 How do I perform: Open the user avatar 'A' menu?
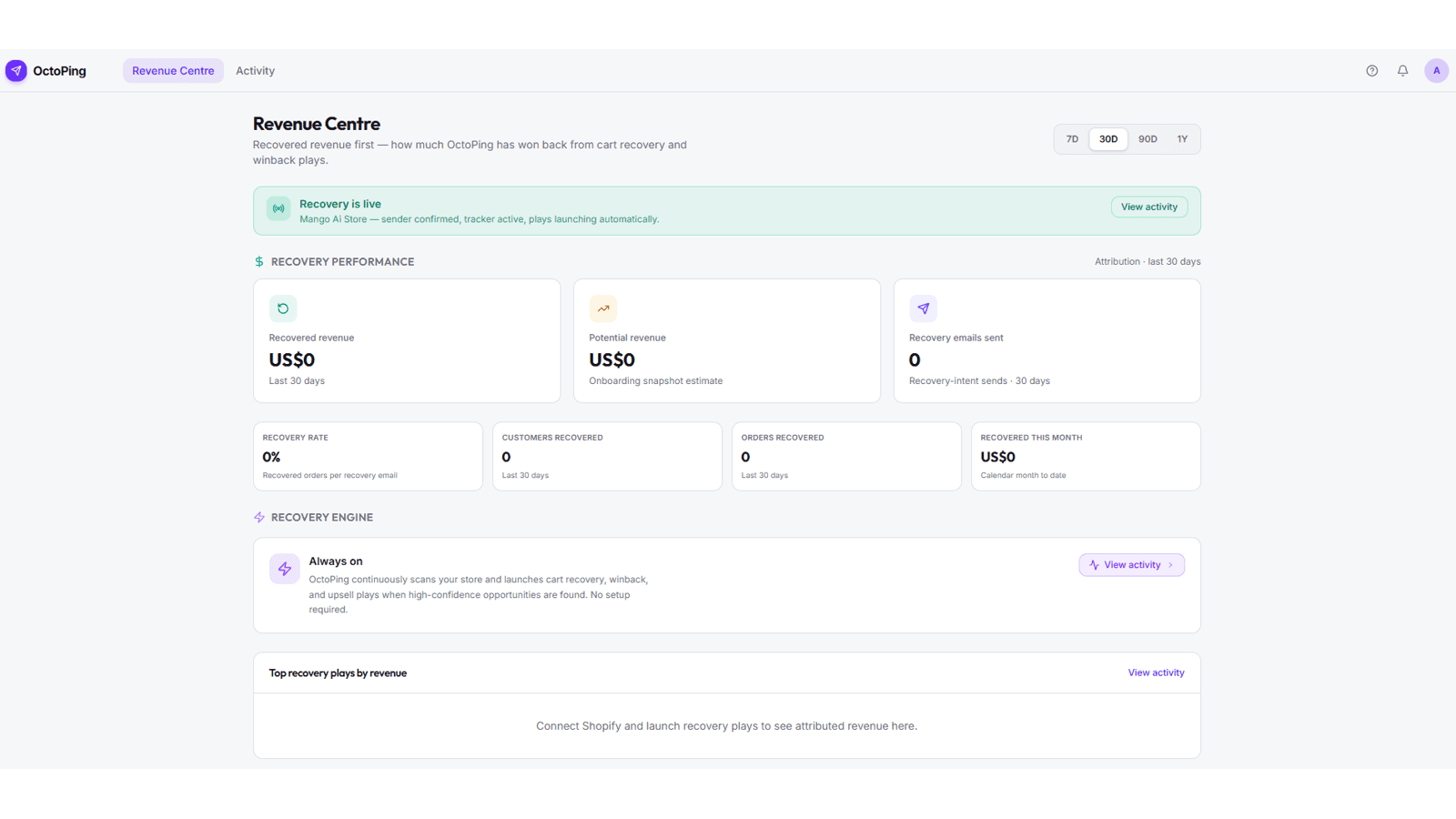click(x=1436, y=71)
